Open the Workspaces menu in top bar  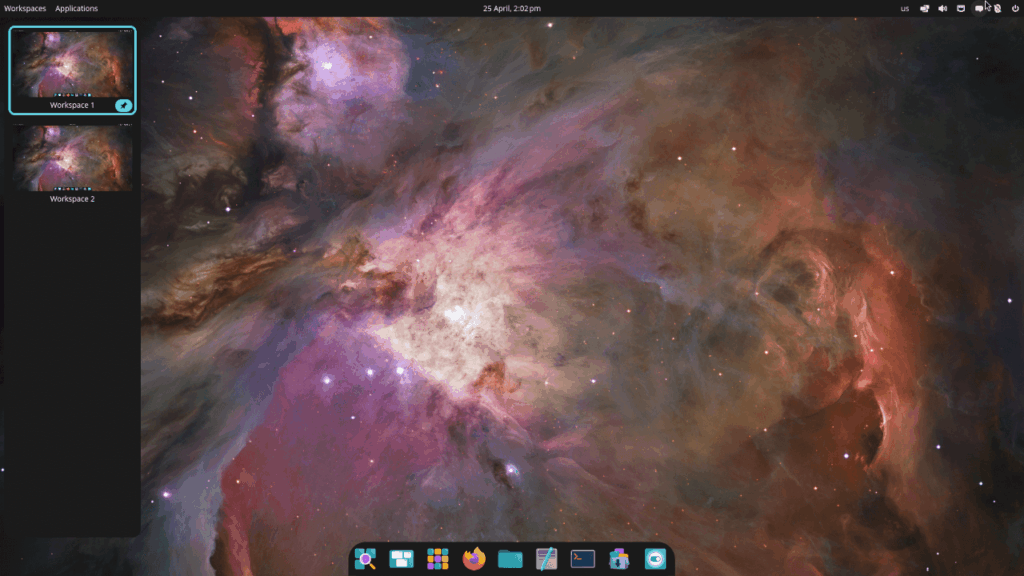coord(25,8)
